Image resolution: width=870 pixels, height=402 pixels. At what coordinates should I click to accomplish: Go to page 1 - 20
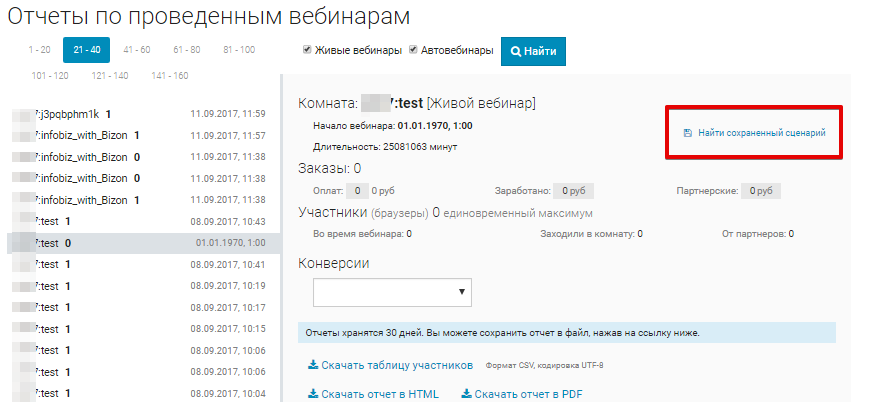(39, 50)
